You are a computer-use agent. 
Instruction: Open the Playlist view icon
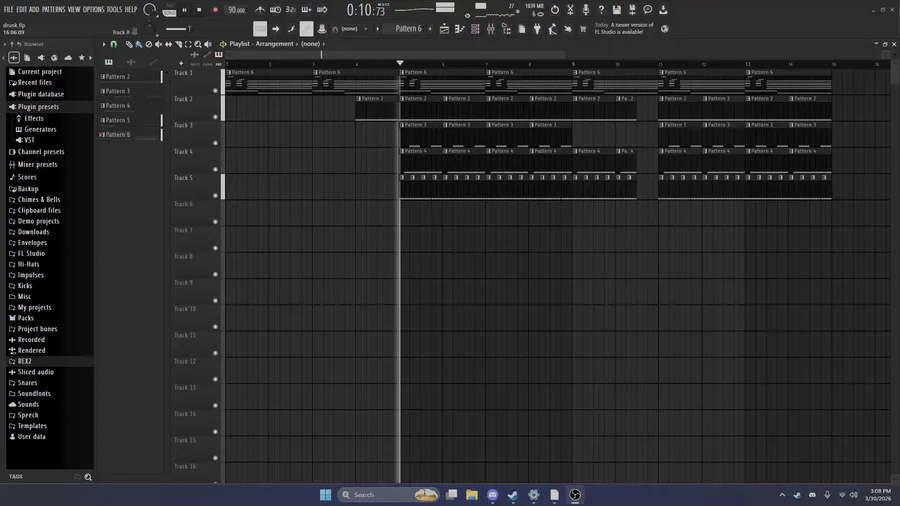click(x=444, y=29)
